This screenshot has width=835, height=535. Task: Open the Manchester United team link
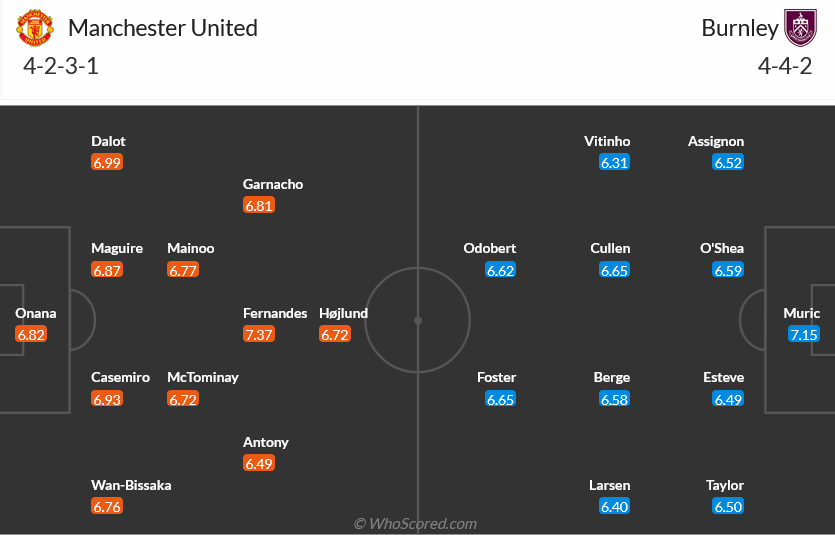pyautogui.click(x=163, y=28)
